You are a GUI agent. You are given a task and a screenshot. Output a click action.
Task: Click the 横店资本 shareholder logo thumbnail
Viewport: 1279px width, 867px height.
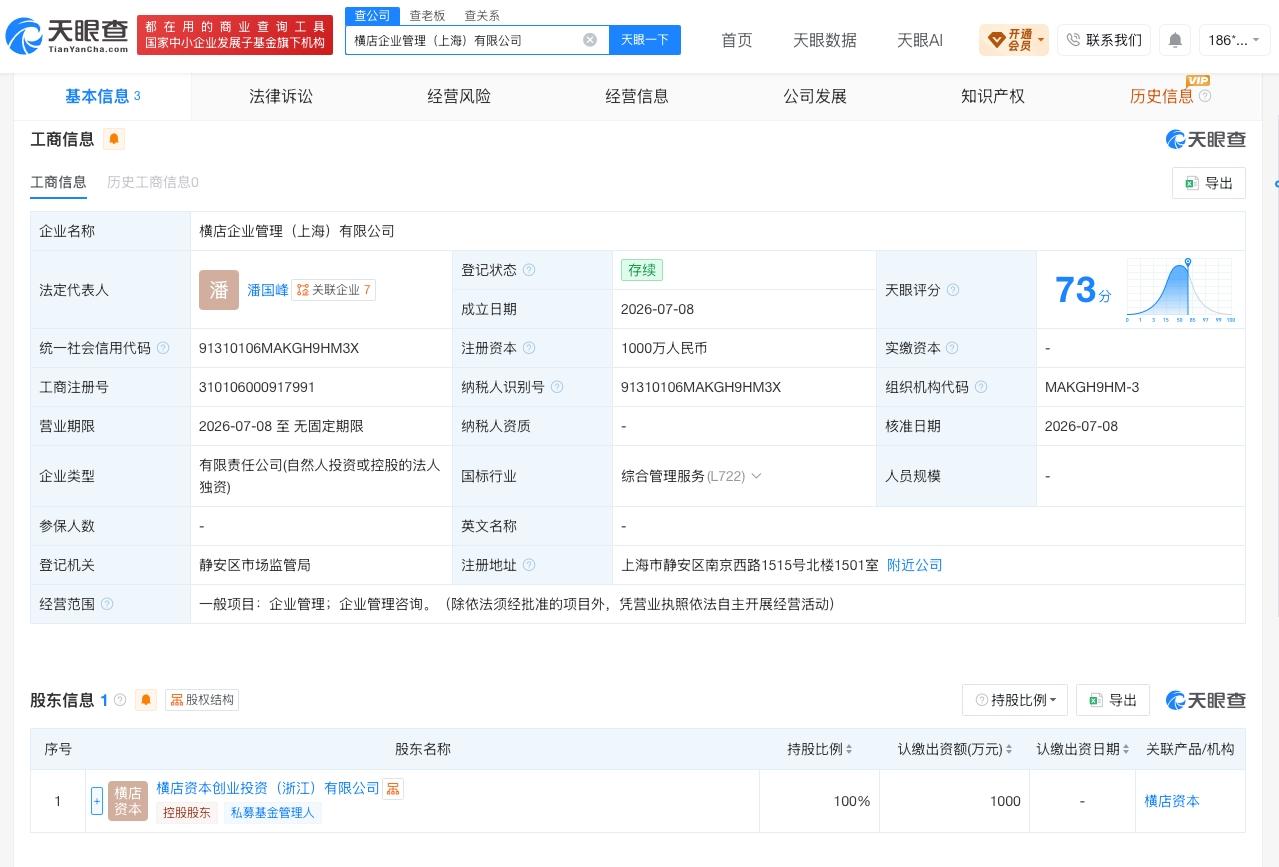(128, 801)
